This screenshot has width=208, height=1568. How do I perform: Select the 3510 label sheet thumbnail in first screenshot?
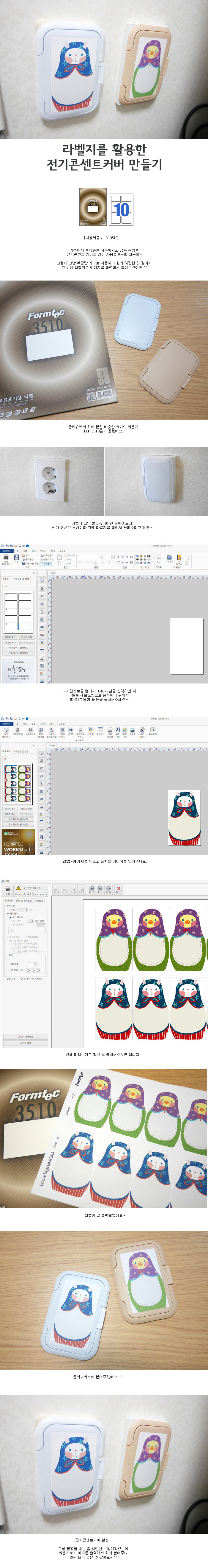click(18, 612)
